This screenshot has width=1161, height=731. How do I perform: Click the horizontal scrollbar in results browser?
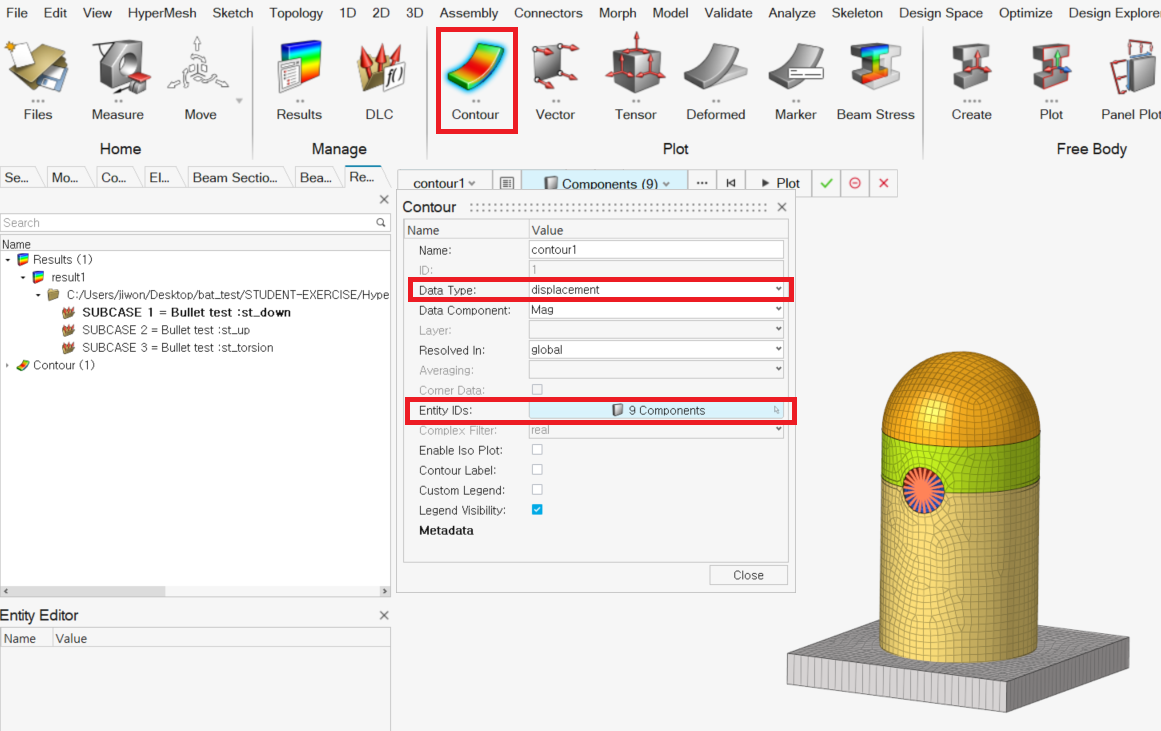(83, 591)
